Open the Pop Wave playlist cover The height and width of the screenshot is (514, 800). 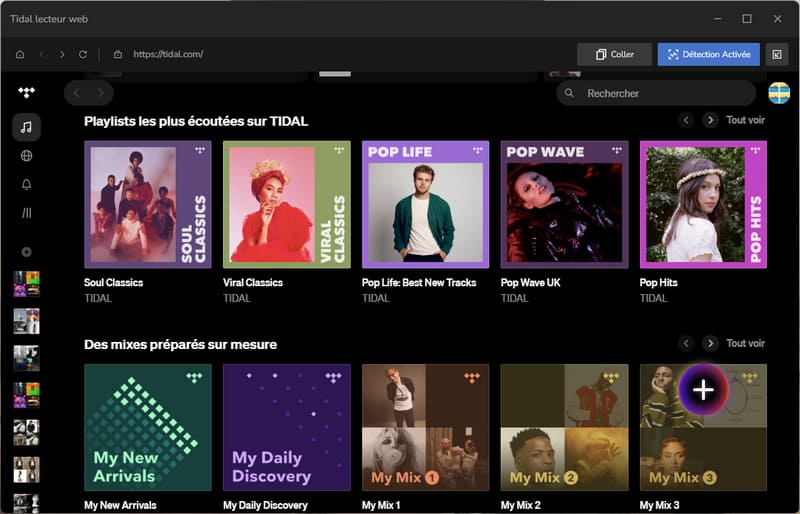(x=564, y=205)
